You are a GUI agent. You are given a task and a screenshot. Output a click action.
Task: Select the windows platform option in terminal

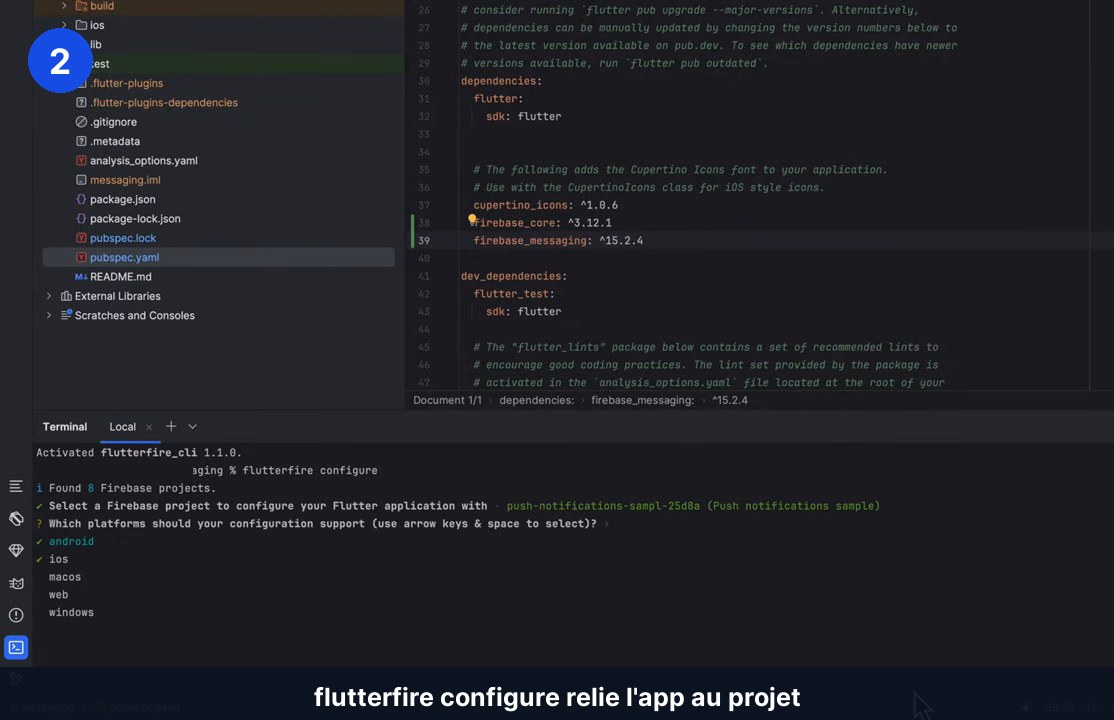pyautogui.click(x=71, y=612)
